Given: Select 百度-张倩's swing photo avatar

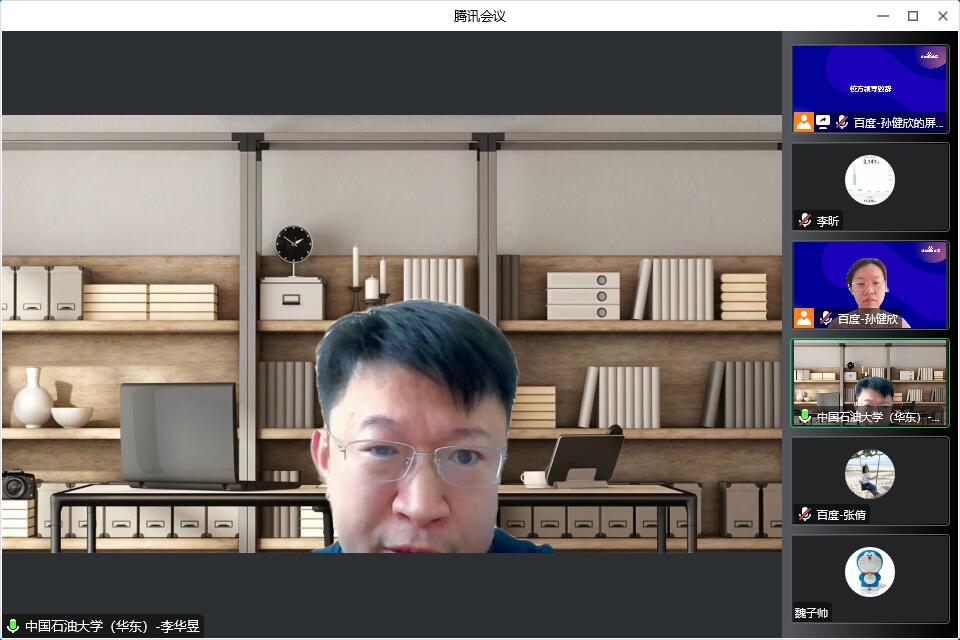Looking at the screenshot, I should (869, 474).
